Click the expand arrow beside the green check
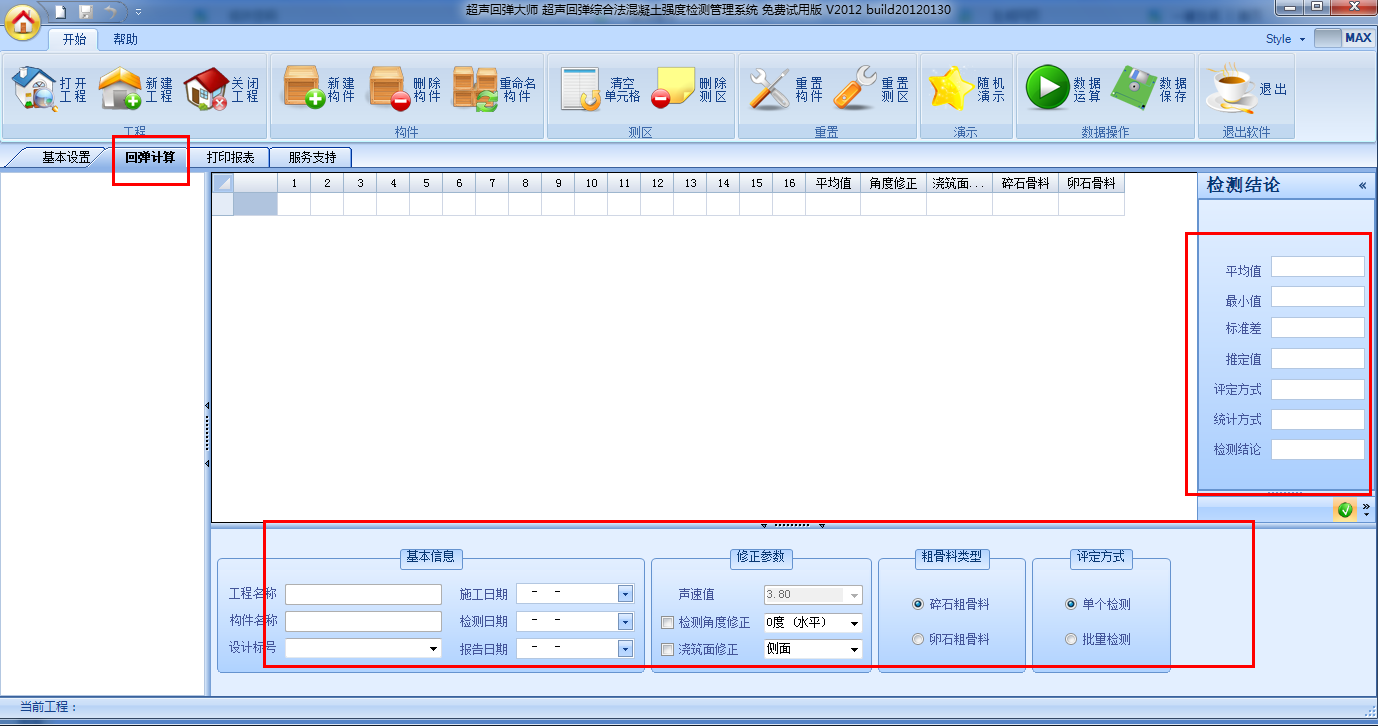This screenshot has height=726, width=1378. pyautogui.click(x=1366, y=510)
